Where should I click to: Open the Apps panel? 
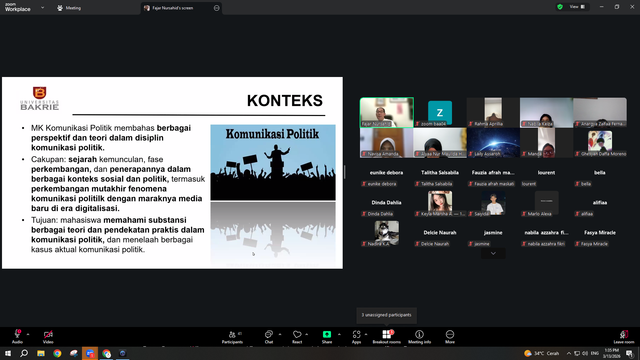356,337
